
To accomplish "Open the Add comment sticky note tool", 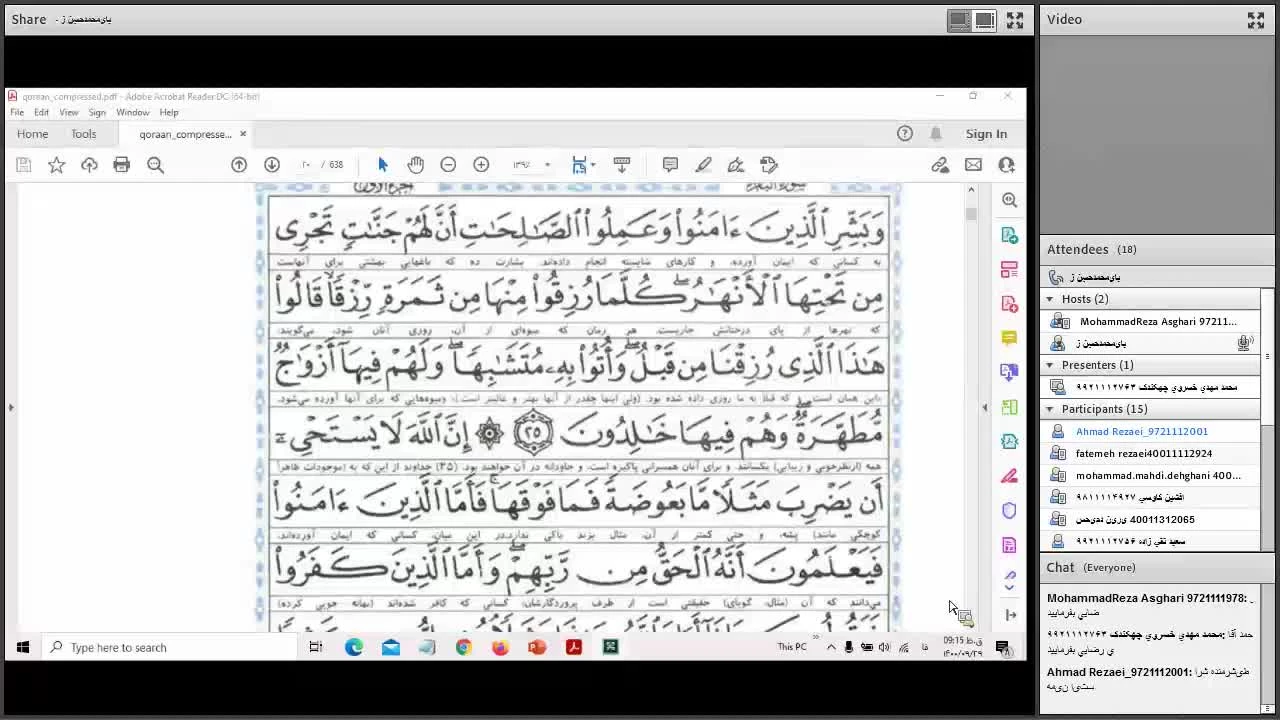I will tap(670, 165).
